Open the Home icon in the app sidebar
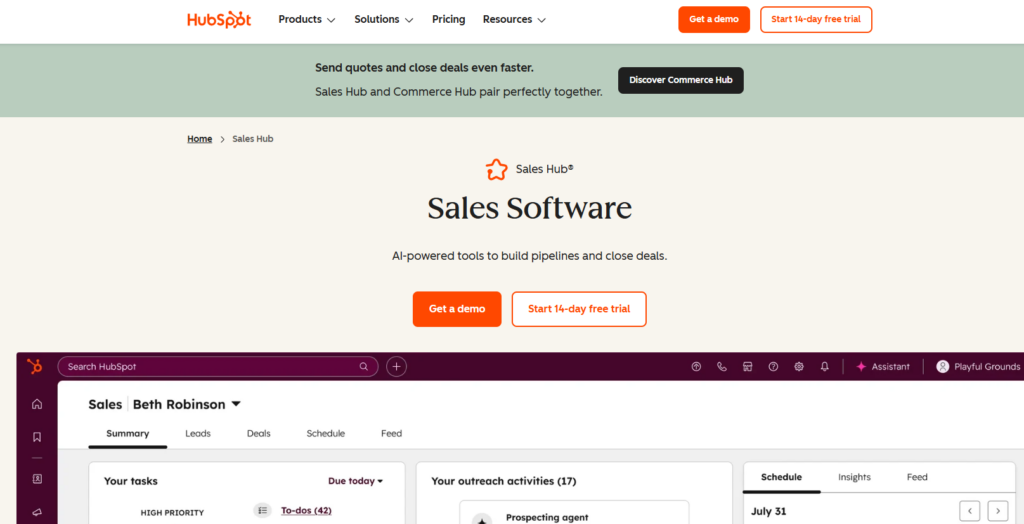 [37, 404]
